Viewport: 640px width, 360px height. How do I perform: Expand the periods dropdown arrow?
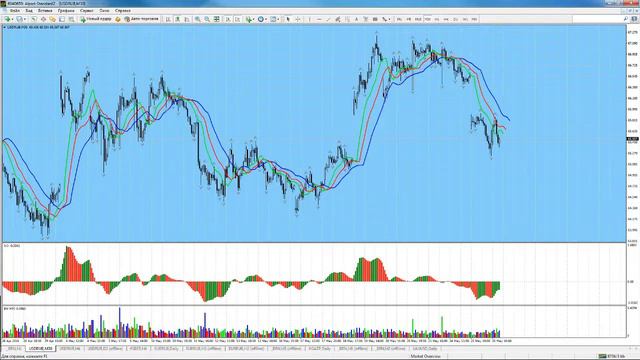click(x=266, y=19)
